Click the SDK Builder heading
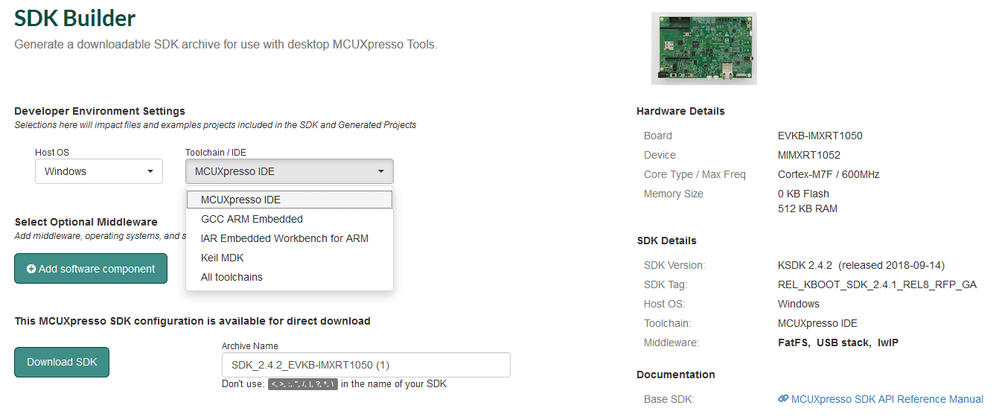999x417 pixels. (75, 18)
